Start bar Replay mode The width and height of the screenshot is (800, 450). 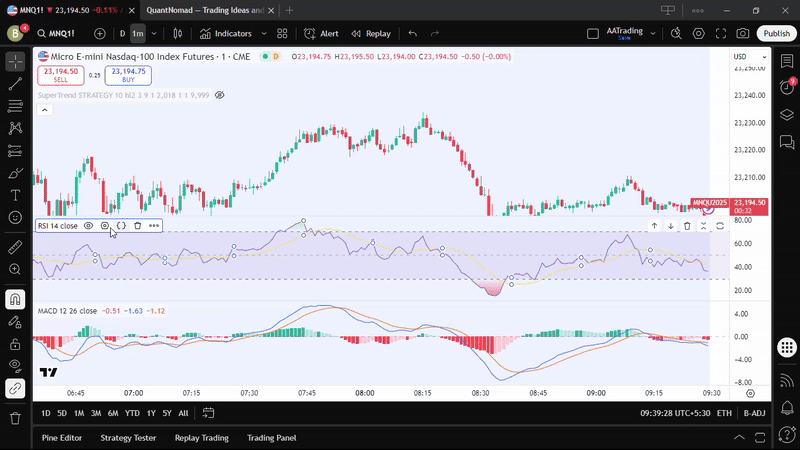point(371,34)
